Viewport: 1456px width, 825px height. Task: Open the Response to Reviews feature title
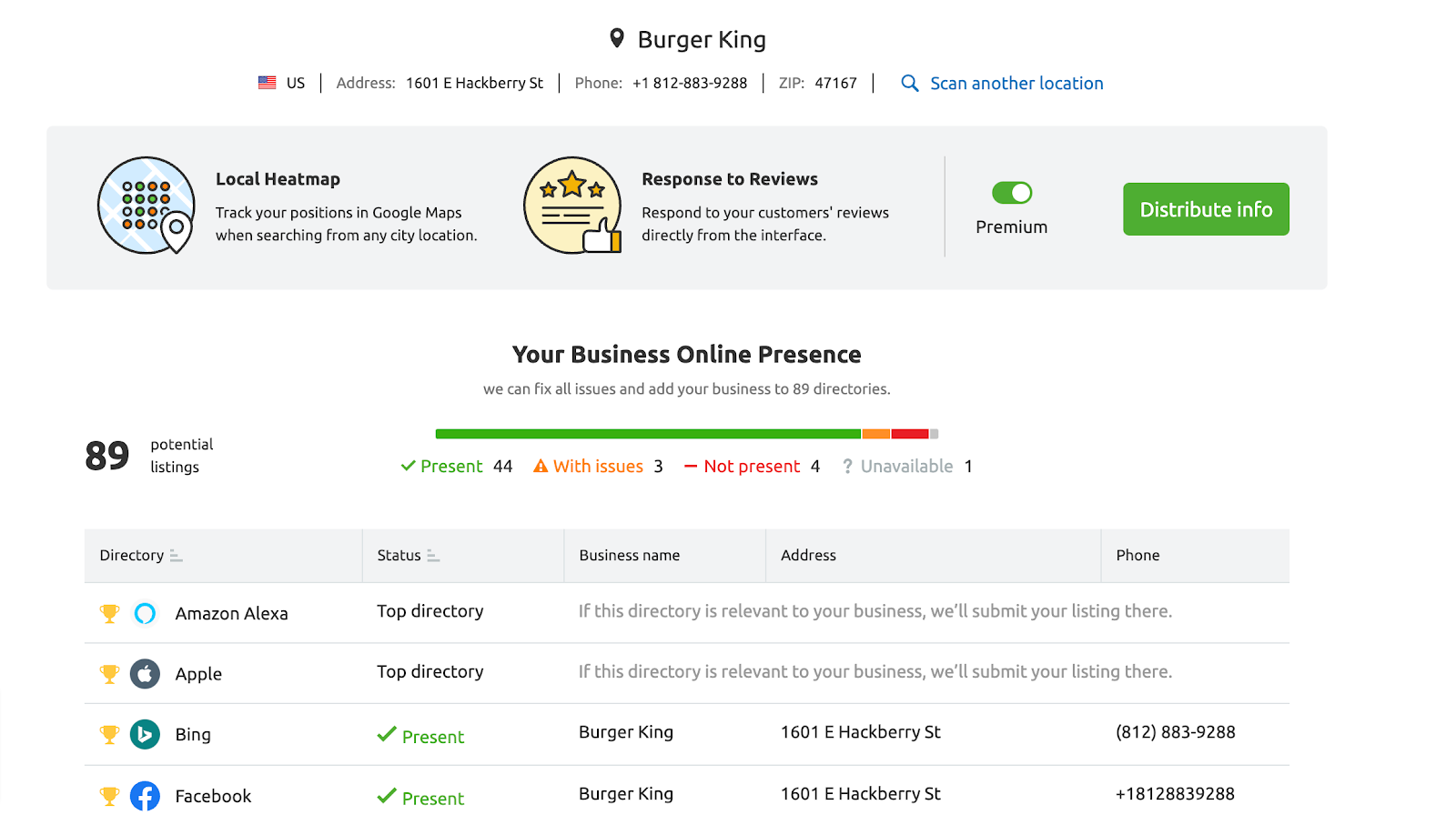point(730,179)
